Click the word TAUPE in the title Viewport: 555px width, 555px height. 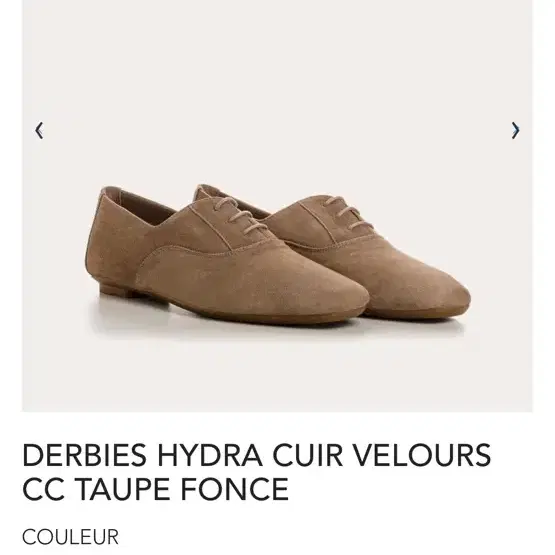tap(122, 489)
